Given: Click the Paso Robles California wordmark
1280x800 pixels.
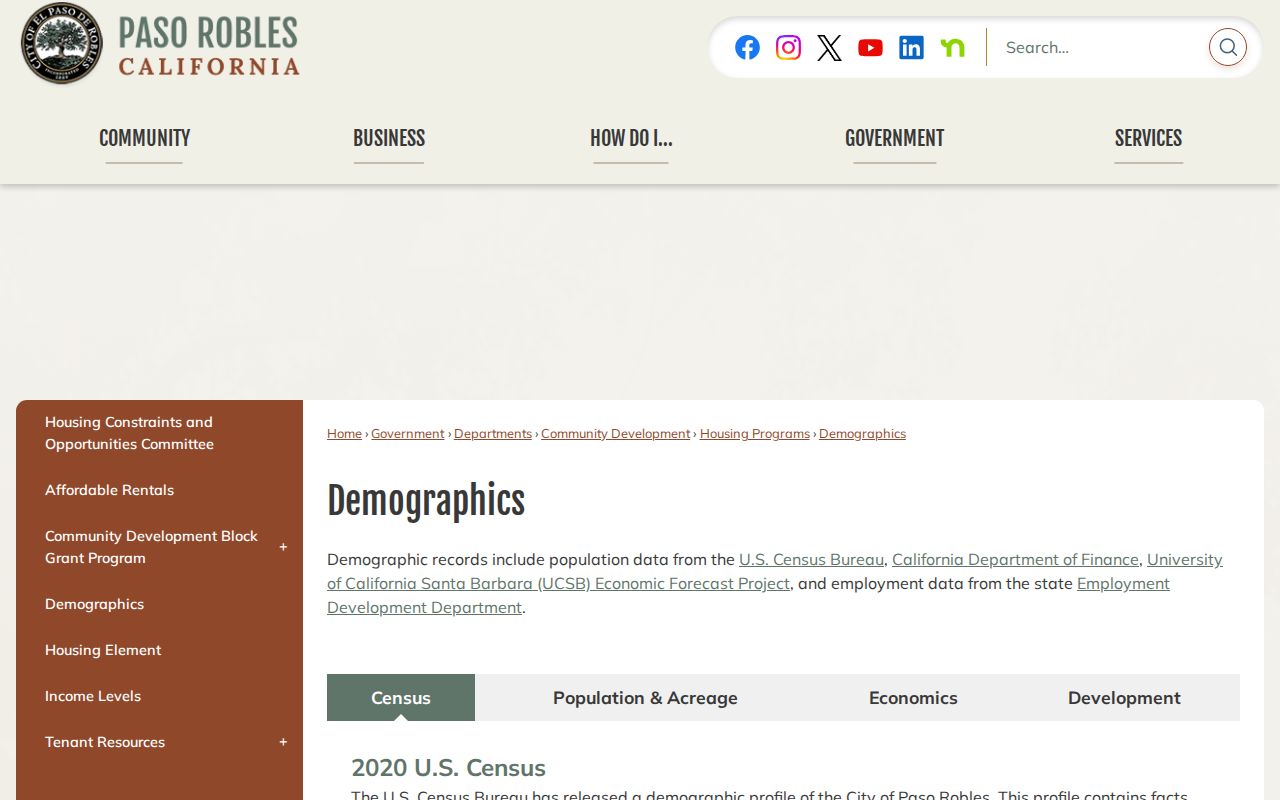Looking at the screenshot, I should (x=208, y=46).
